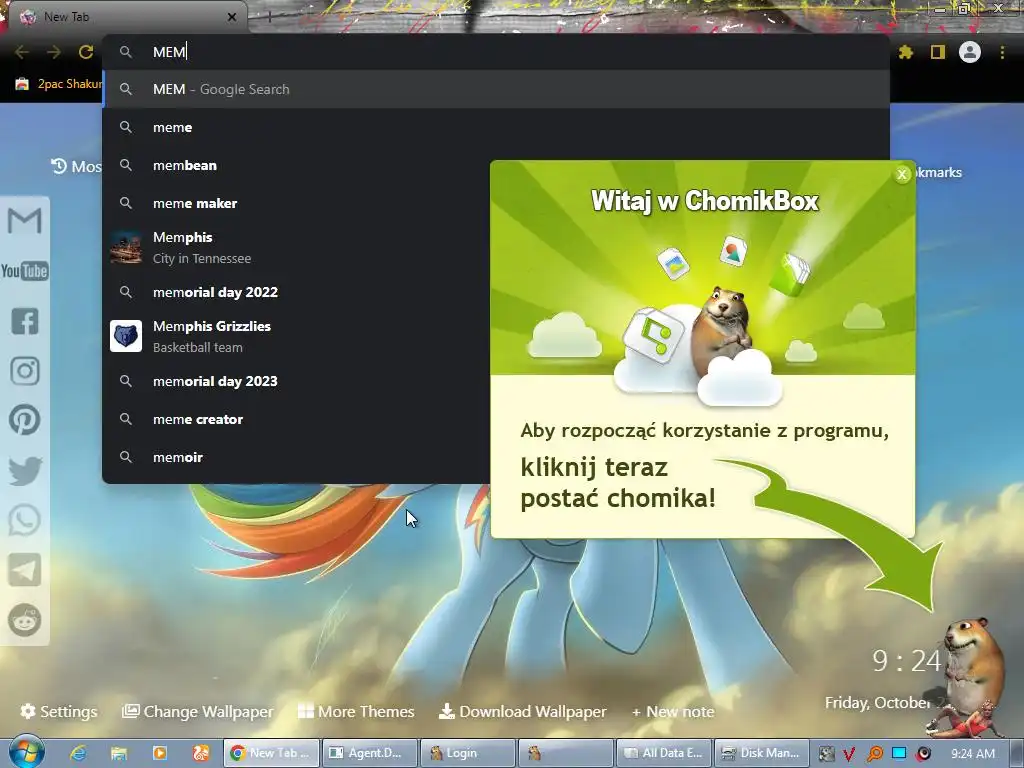Choose the 'membean' search suggestion
1024x768 pixels.
tap(297, 165)
